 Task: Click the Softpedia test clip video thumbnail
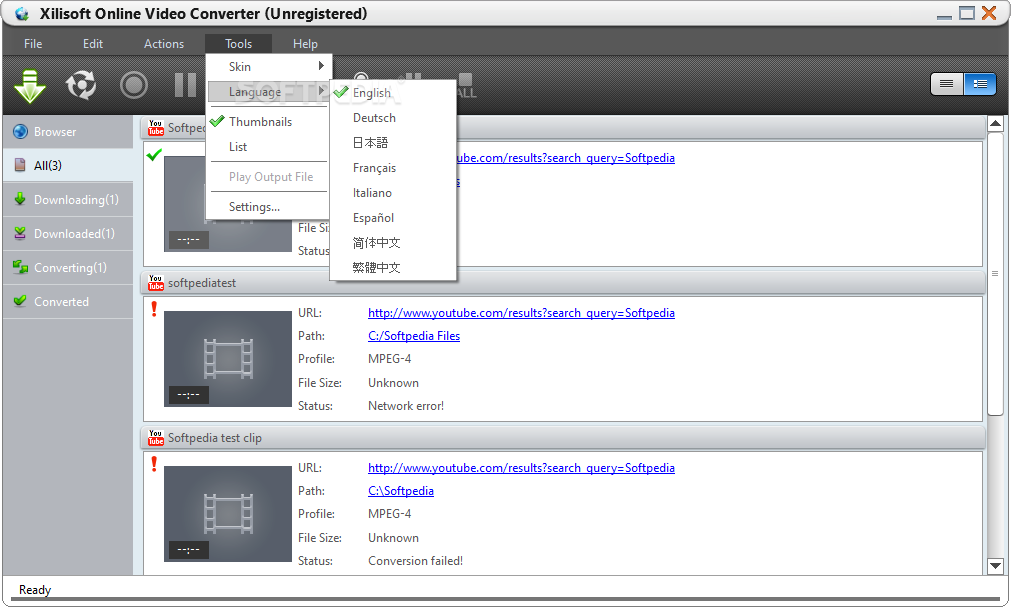(x=228, y=513)
